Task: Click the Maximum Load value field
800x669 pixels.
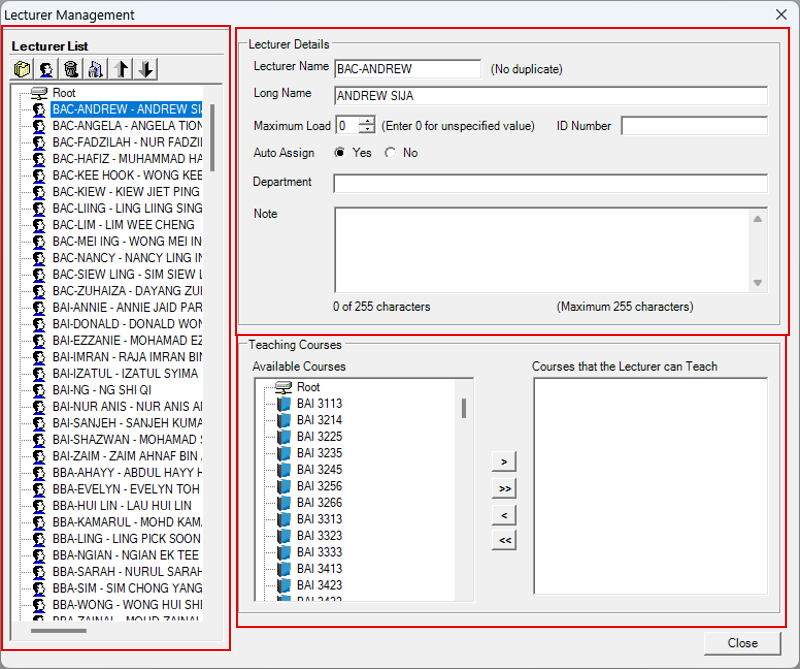Action: tap(347, 126)
